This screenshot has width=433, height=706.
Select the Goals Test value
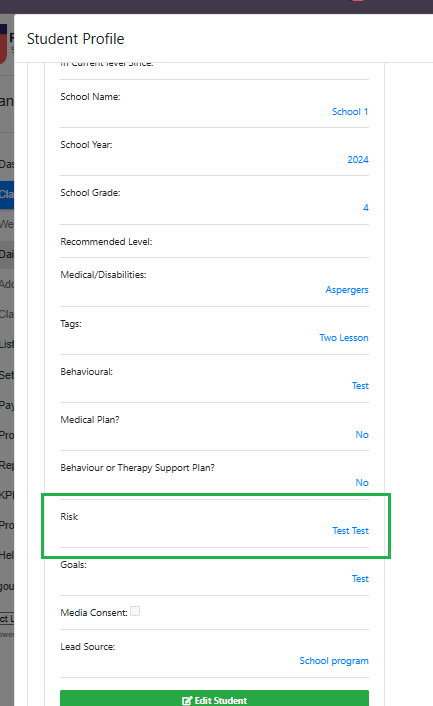click(360, 579)
